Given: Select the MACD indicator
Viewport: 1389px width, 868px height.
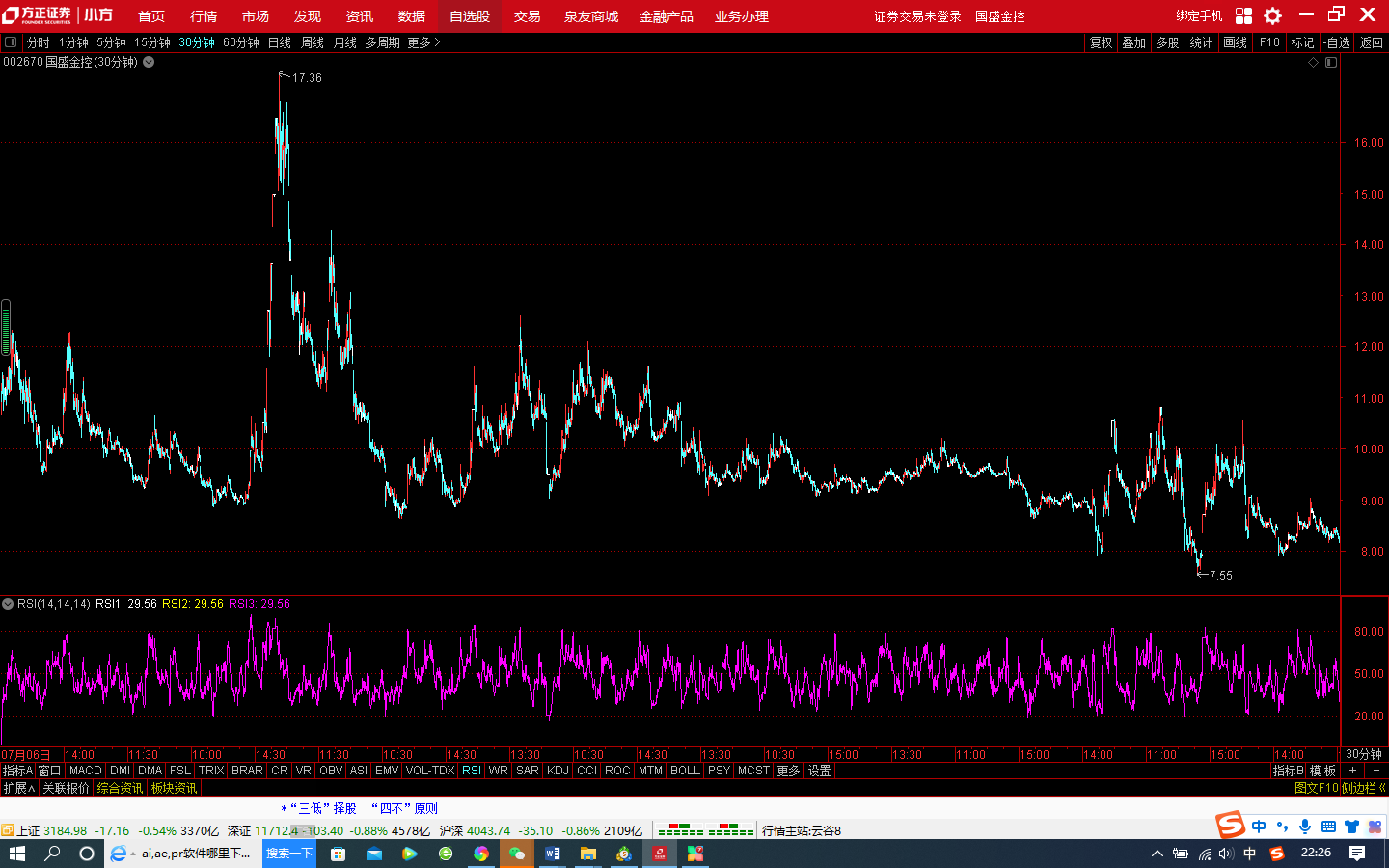Looking at the screenshot, I should tap(86, 771).
